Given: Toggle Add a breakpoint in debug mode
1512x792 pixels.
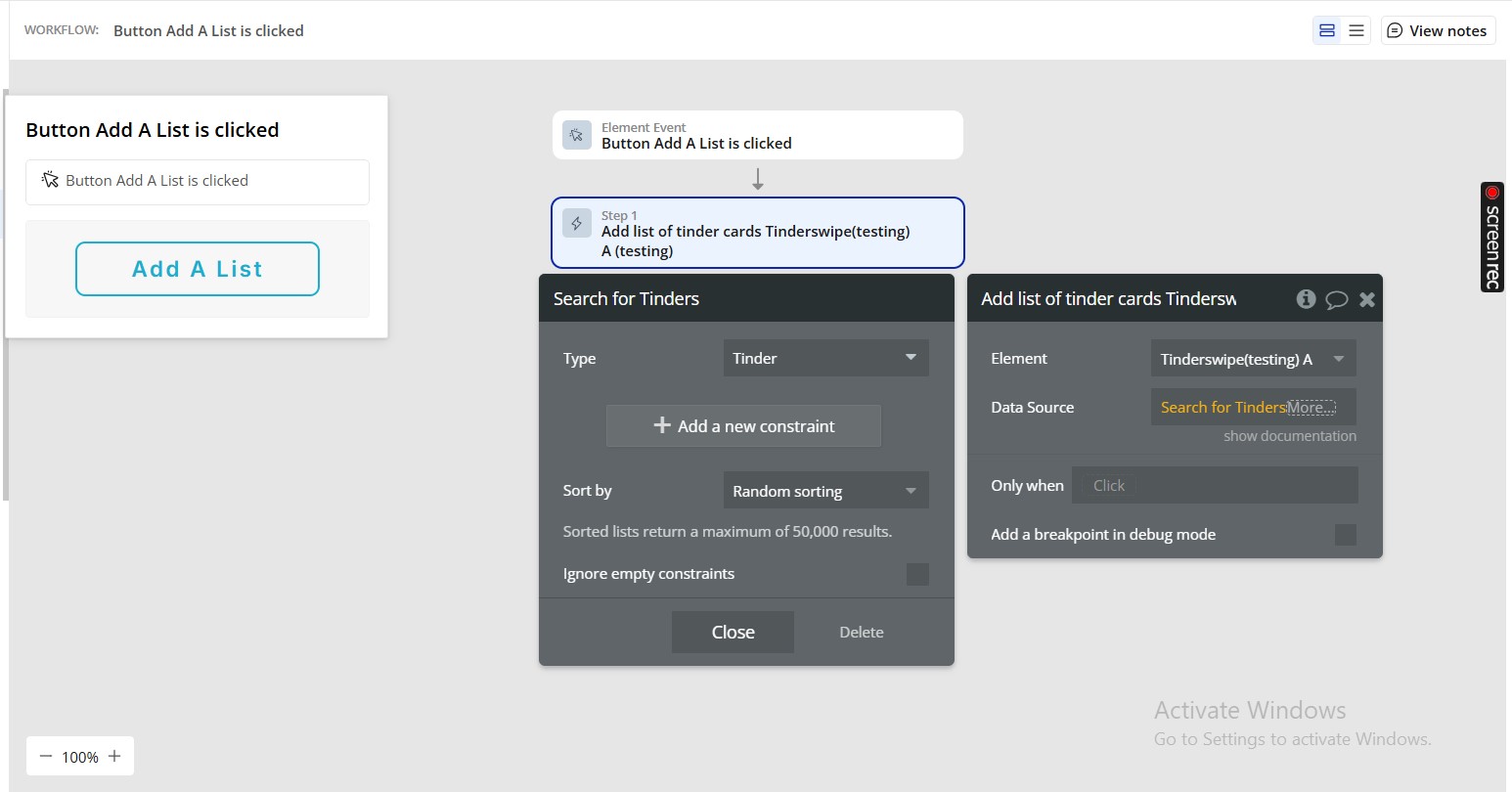Looking at the screenshot, I should click(x=1346, y=535).
